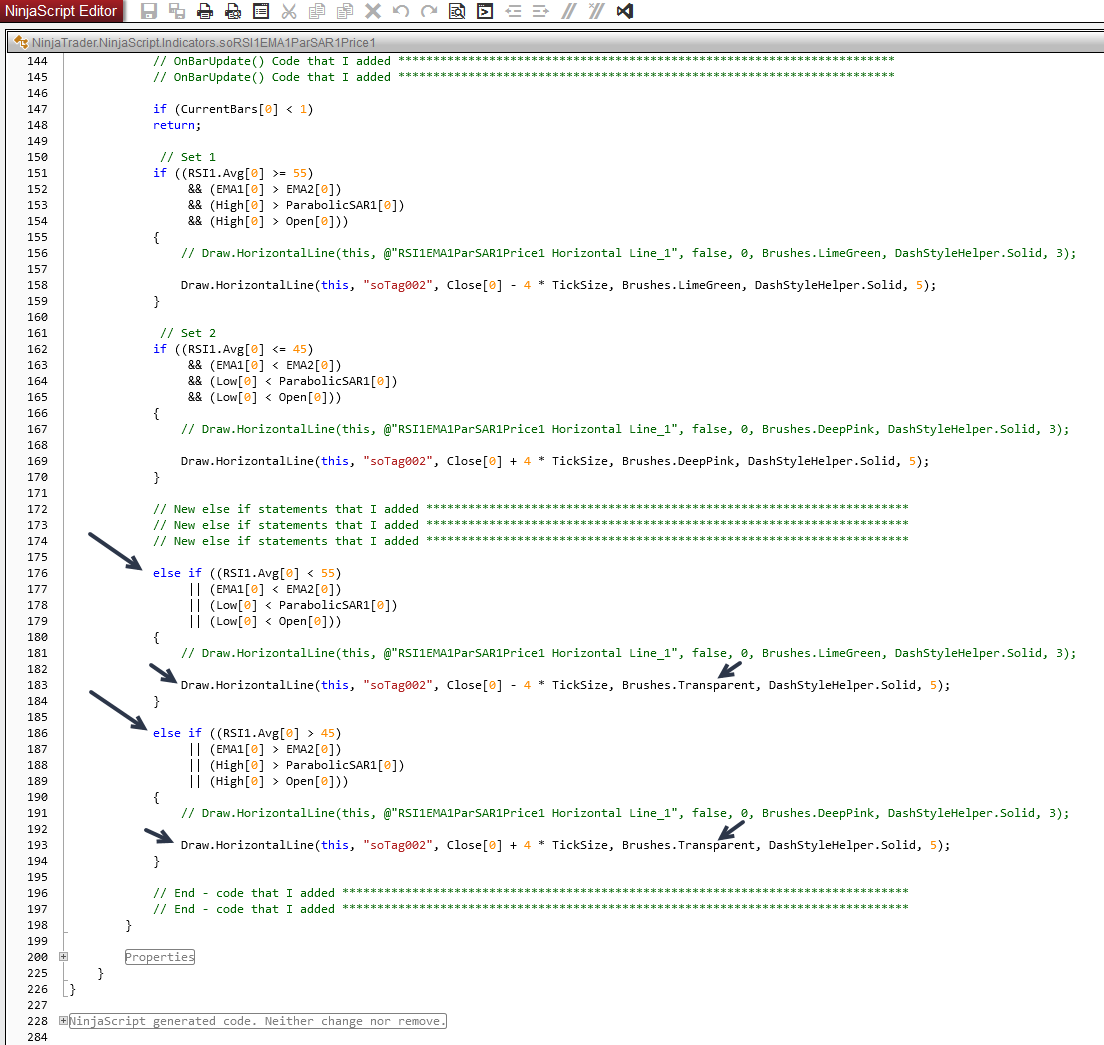Undo the last edit
This screenshot has width=1104, height=1045.
coord(401,11)
